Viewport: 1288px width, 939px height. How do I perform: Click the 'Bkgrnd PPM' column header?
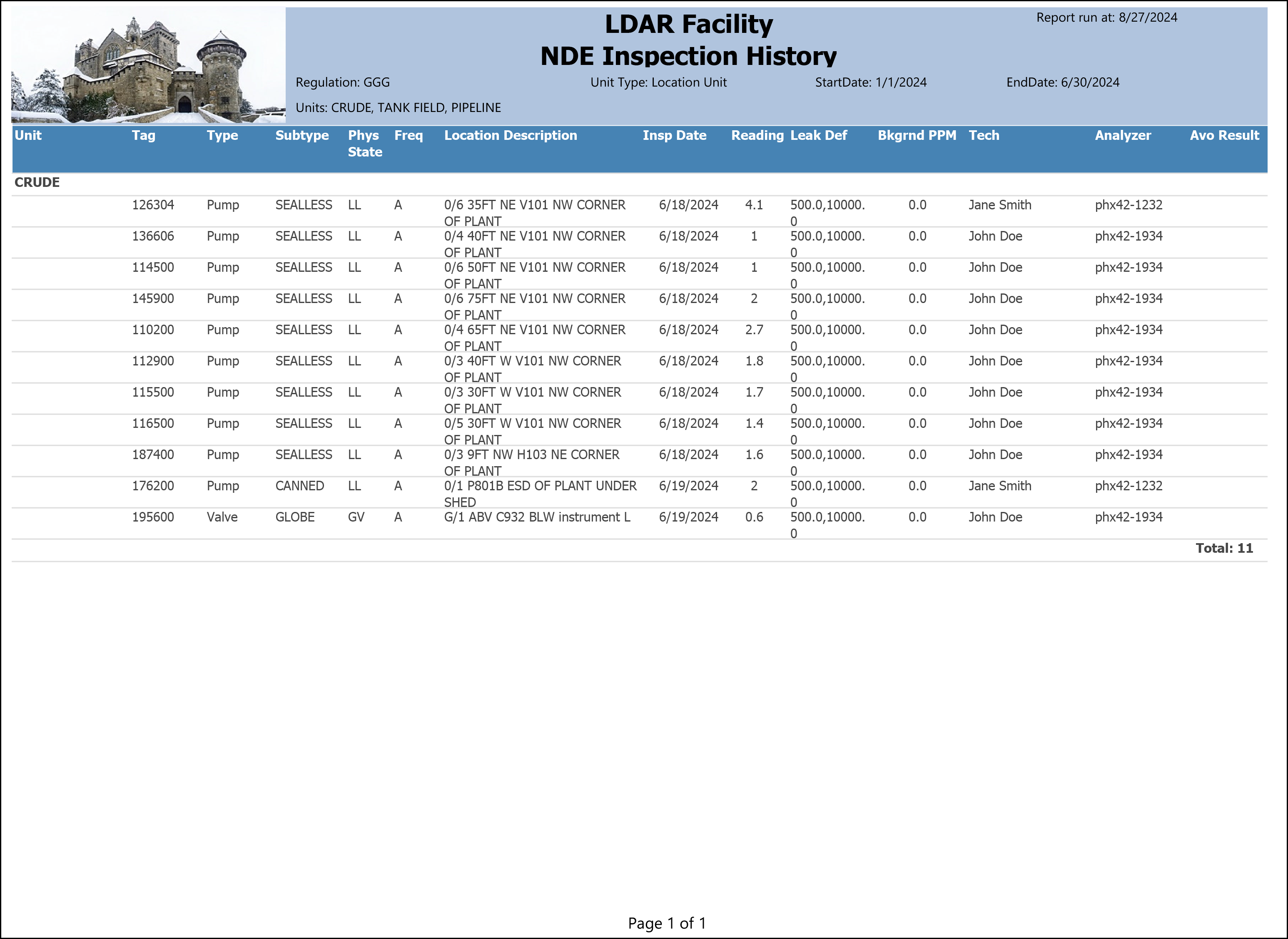tap(917, 135)
